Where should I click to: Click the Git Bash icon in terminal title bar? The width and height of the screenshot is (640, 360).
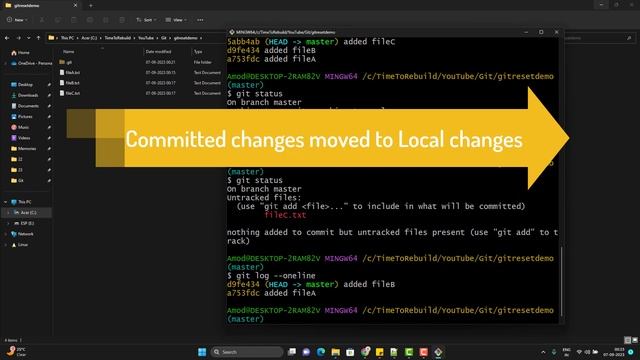point(232,32)
